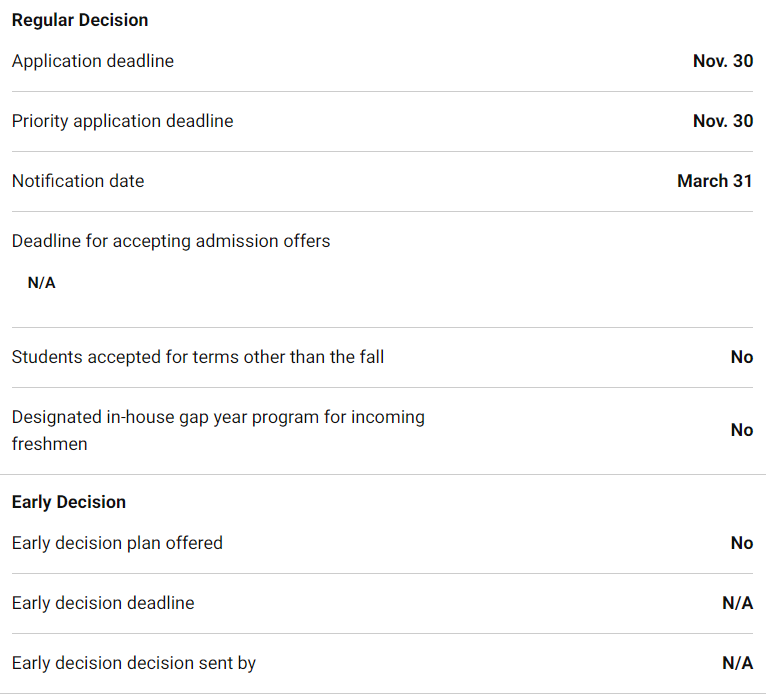The width and height of the screenshot is (766, 697).
Task: Select the March 31 notification date value
Action: [714, 181]
